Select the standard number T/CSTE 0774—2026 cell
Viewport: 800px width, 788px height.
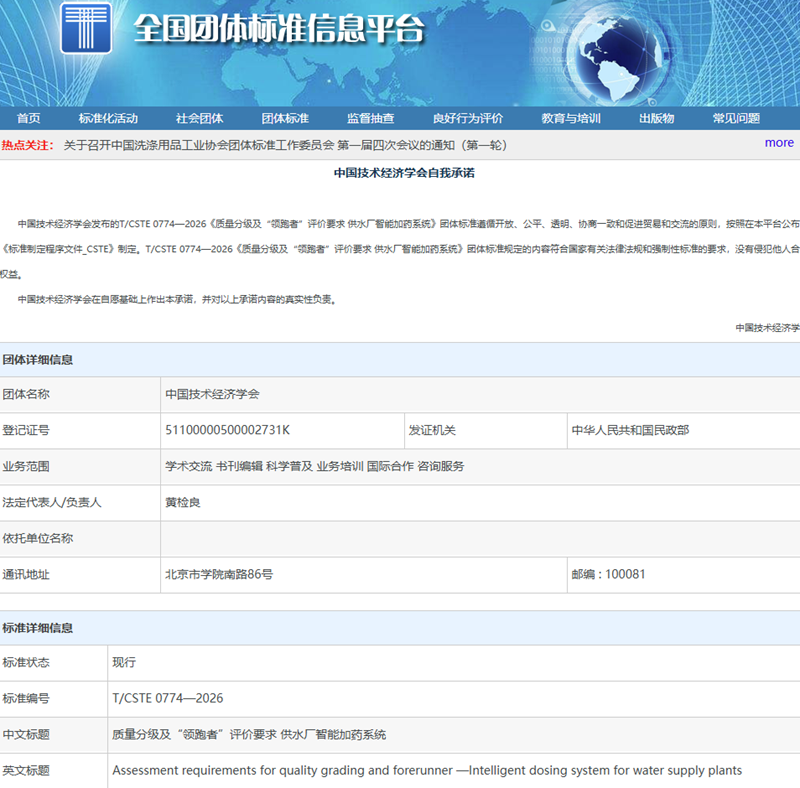coord(454,699)
